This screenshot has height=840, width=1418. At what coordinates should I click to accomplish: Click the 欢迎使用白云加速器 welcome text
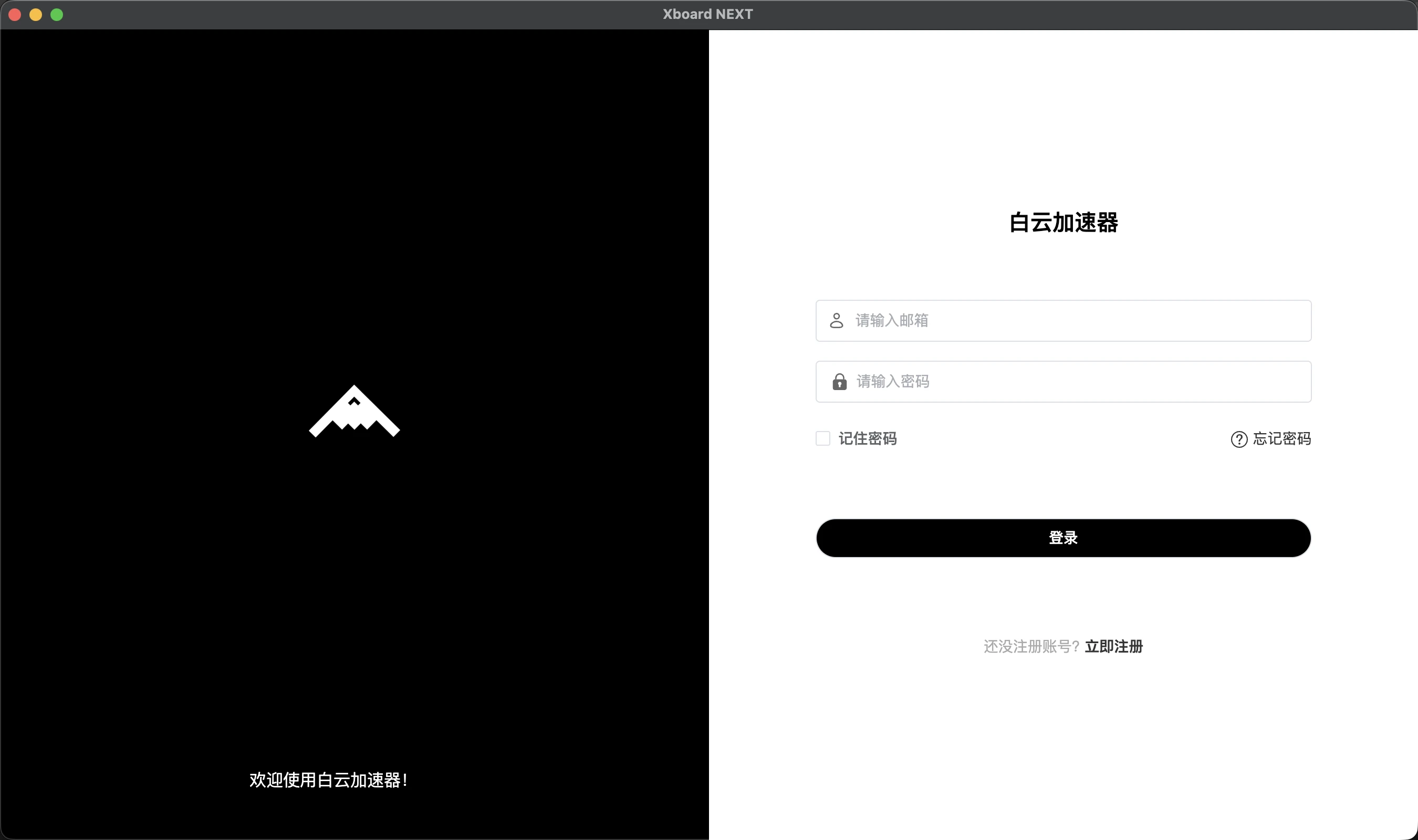328,780
